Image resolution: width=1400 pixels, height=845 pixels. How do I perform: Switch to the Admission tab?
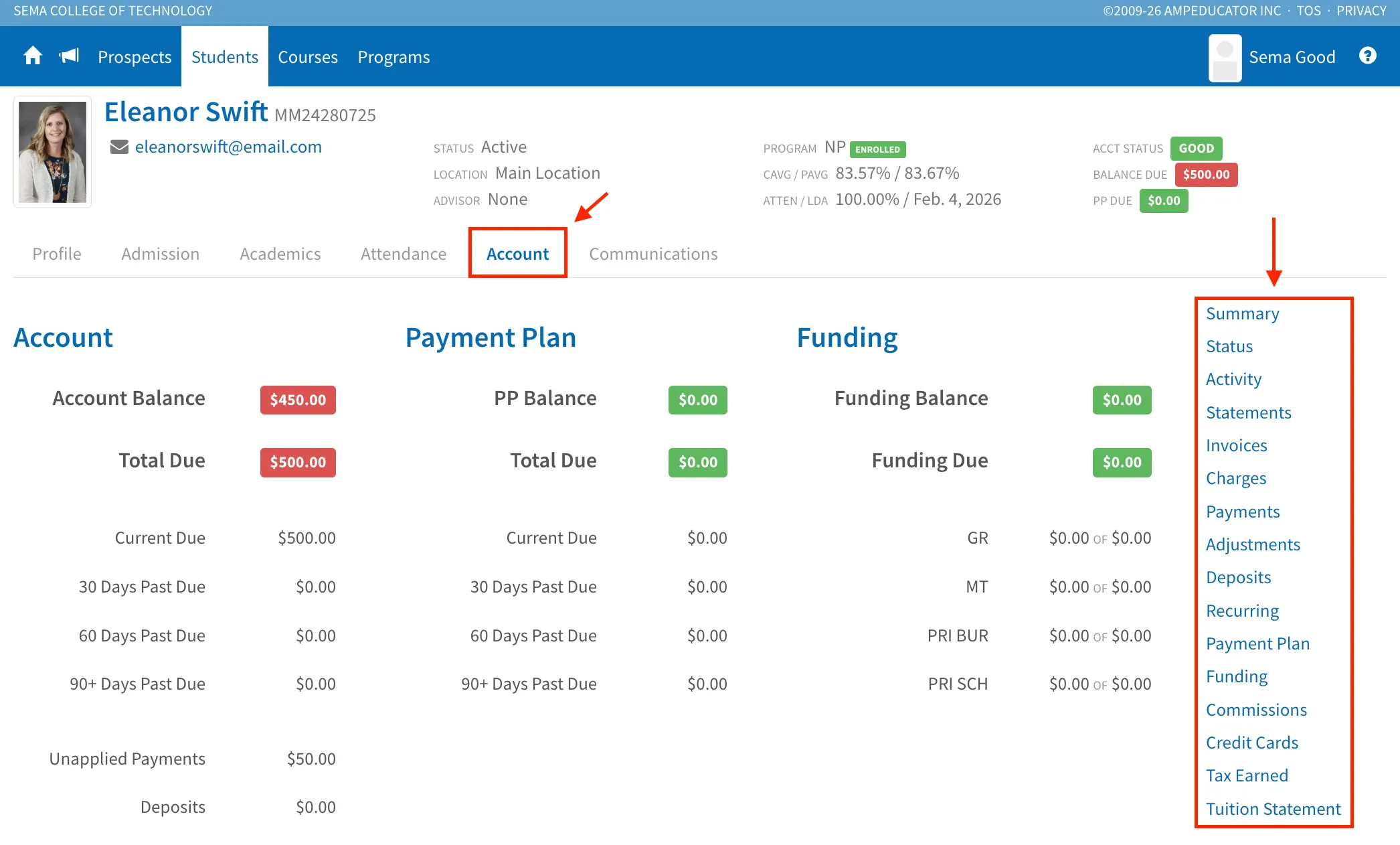tap(161, 254)
